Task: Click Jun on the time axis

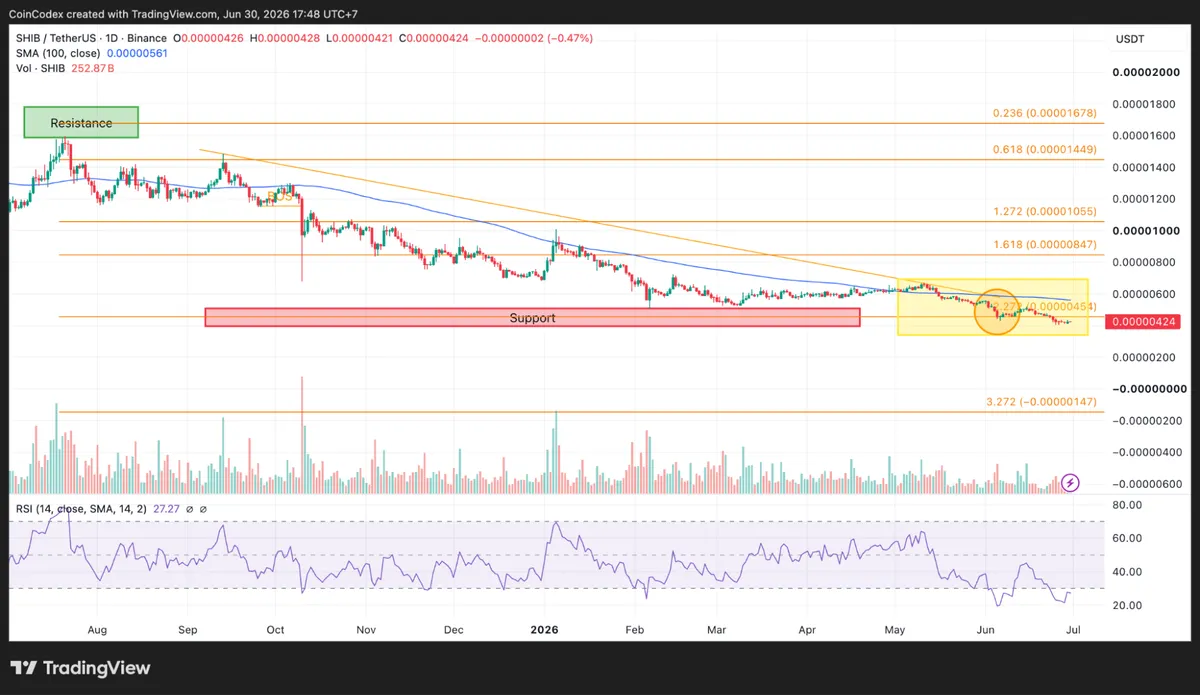Action: (985, 631)
